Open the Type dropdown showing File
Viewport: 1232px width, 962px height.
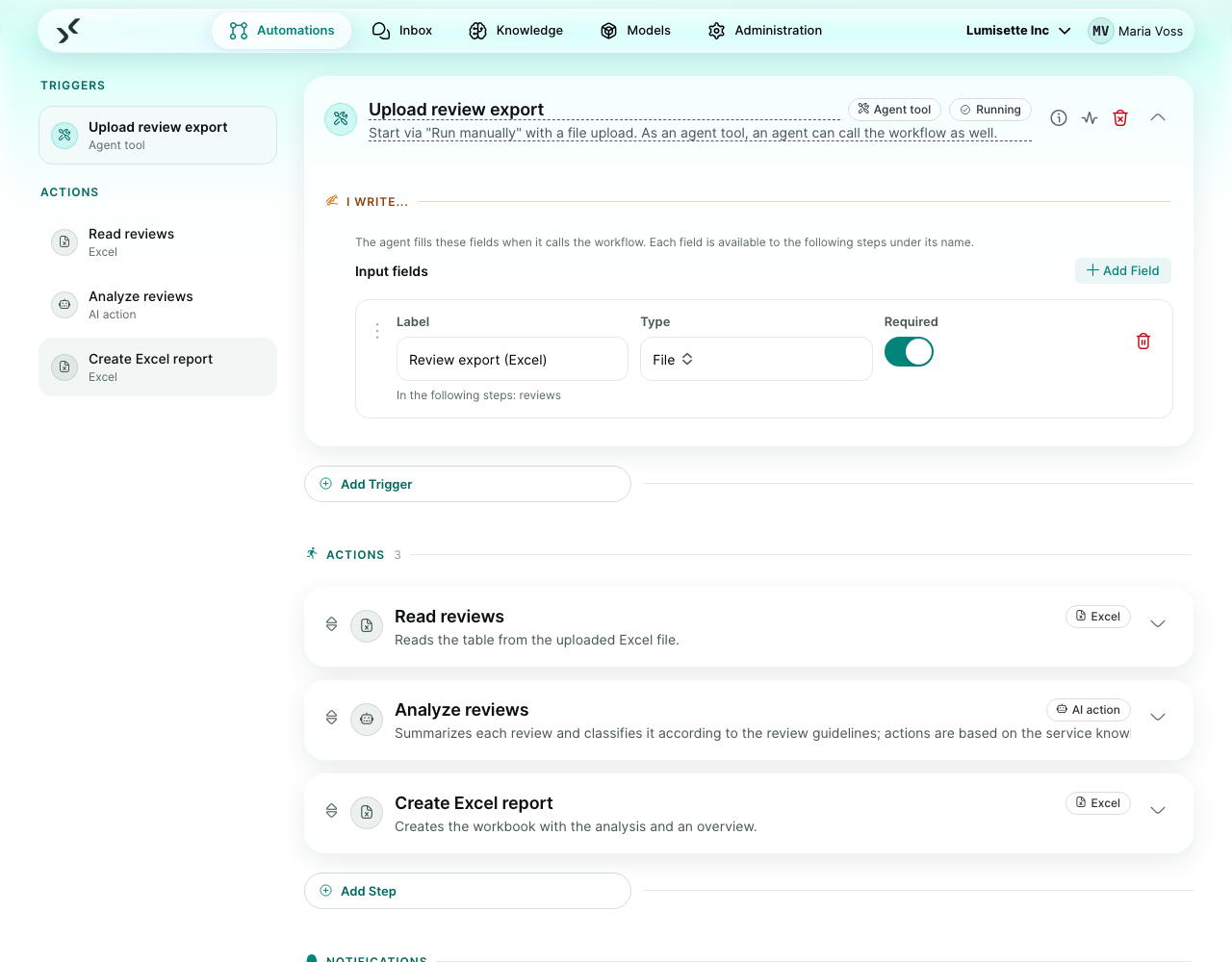click(757, 359)
